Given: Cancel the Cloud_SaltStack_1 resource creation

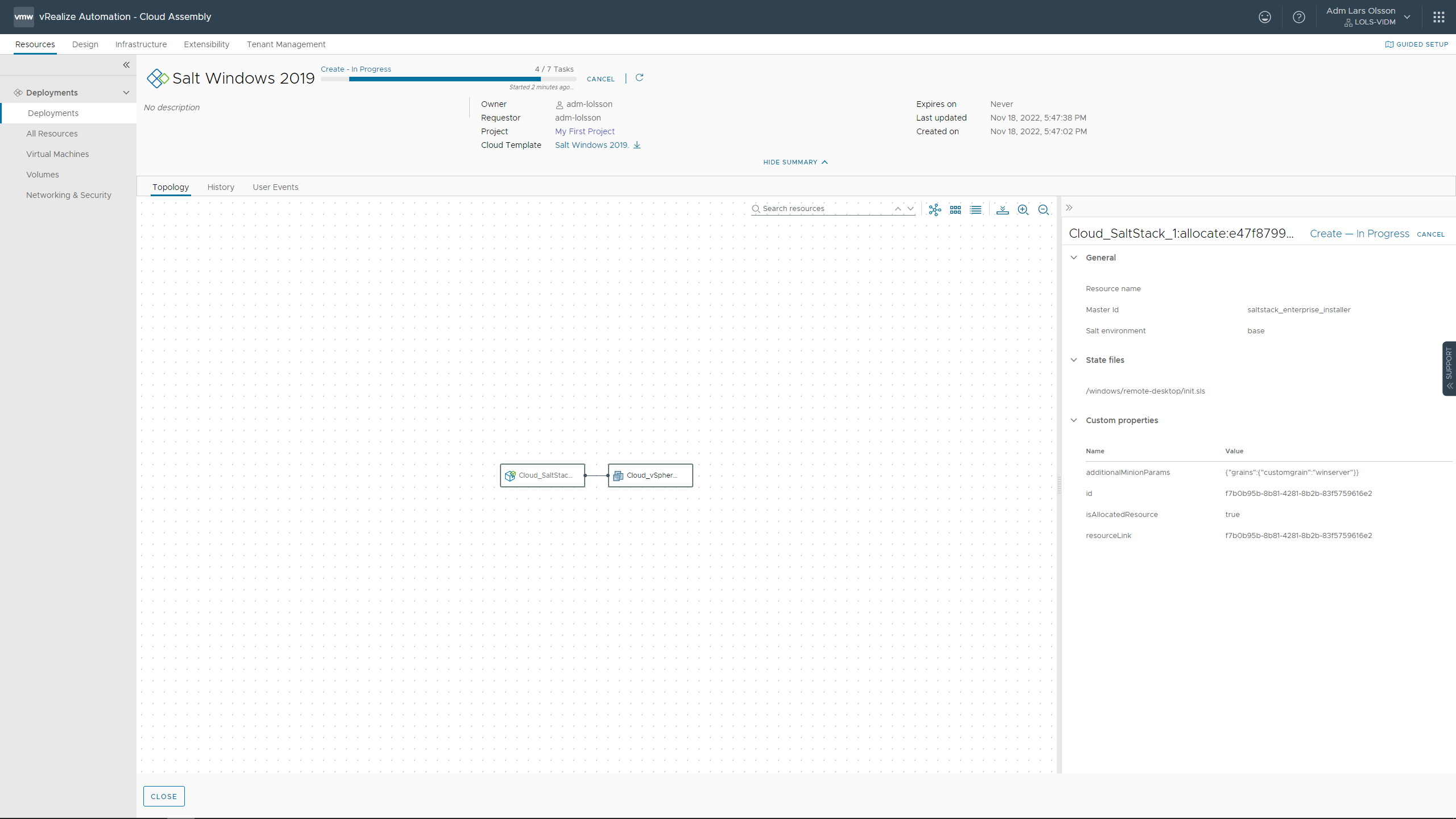Looking at the screenshot, I should point(1431,234).
